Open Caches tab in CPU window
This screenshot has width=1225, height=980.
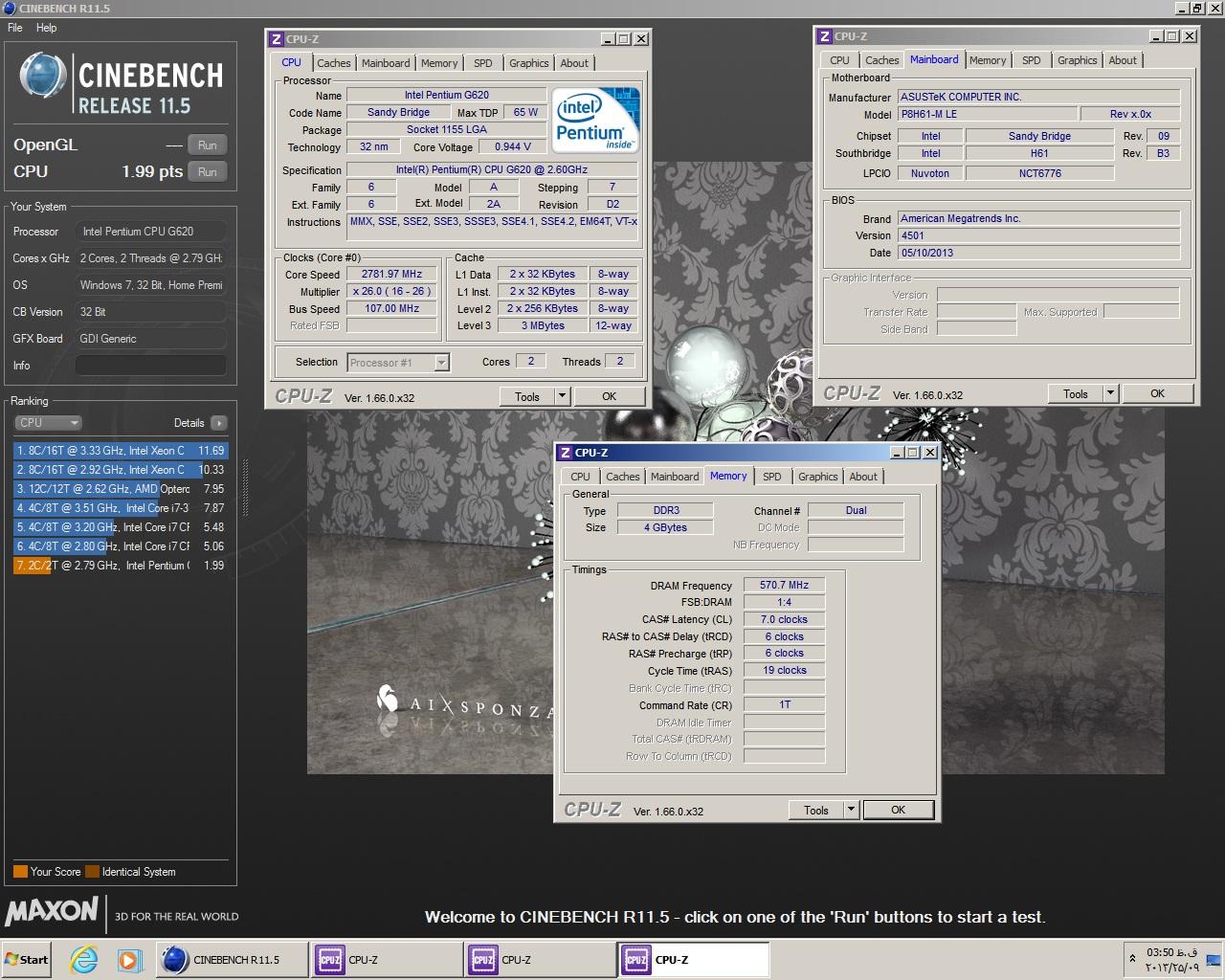(334, 63)
